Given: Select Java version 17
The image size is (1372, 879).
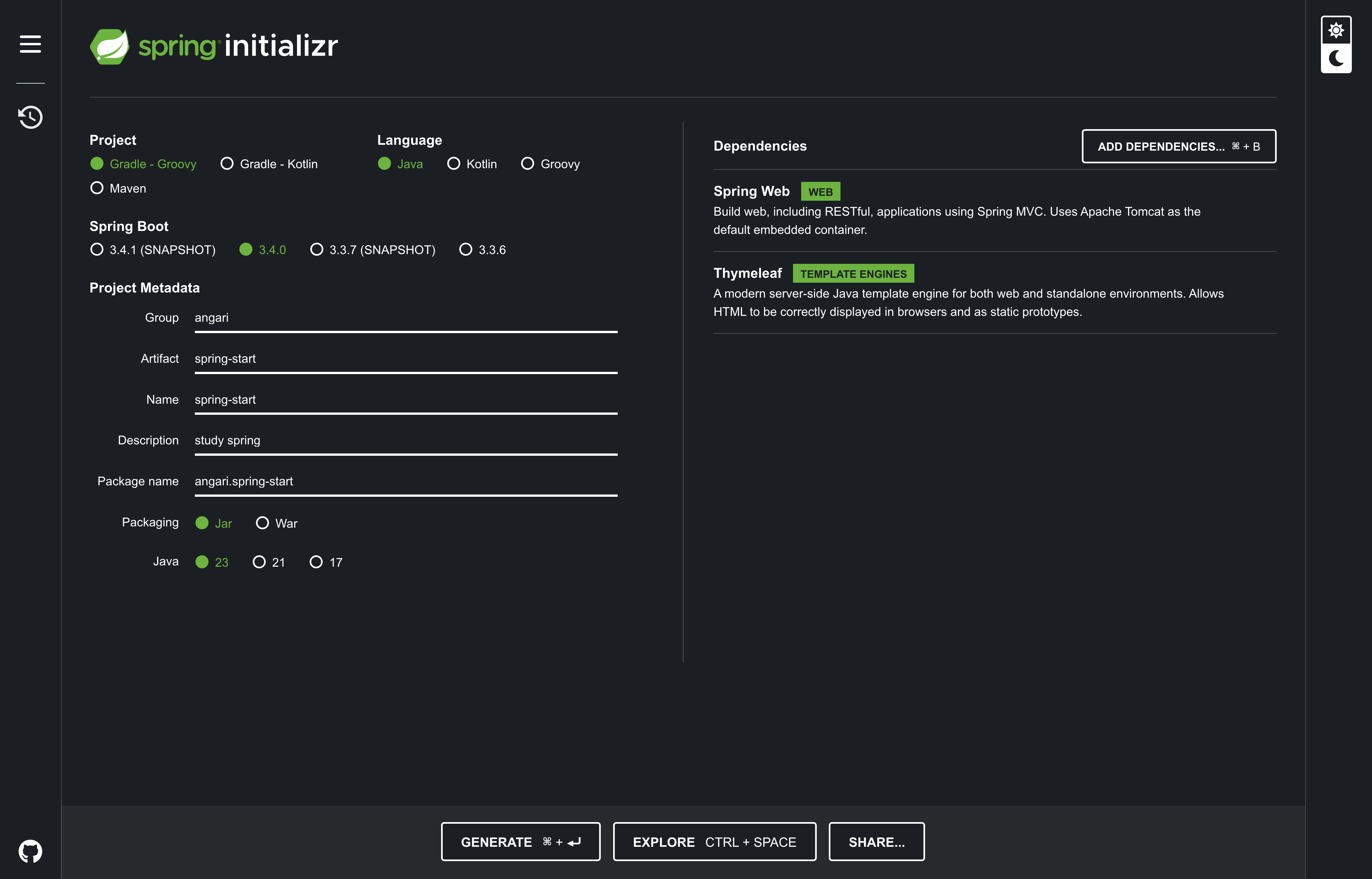Looking at the screenshot, I should click(326, 562).
